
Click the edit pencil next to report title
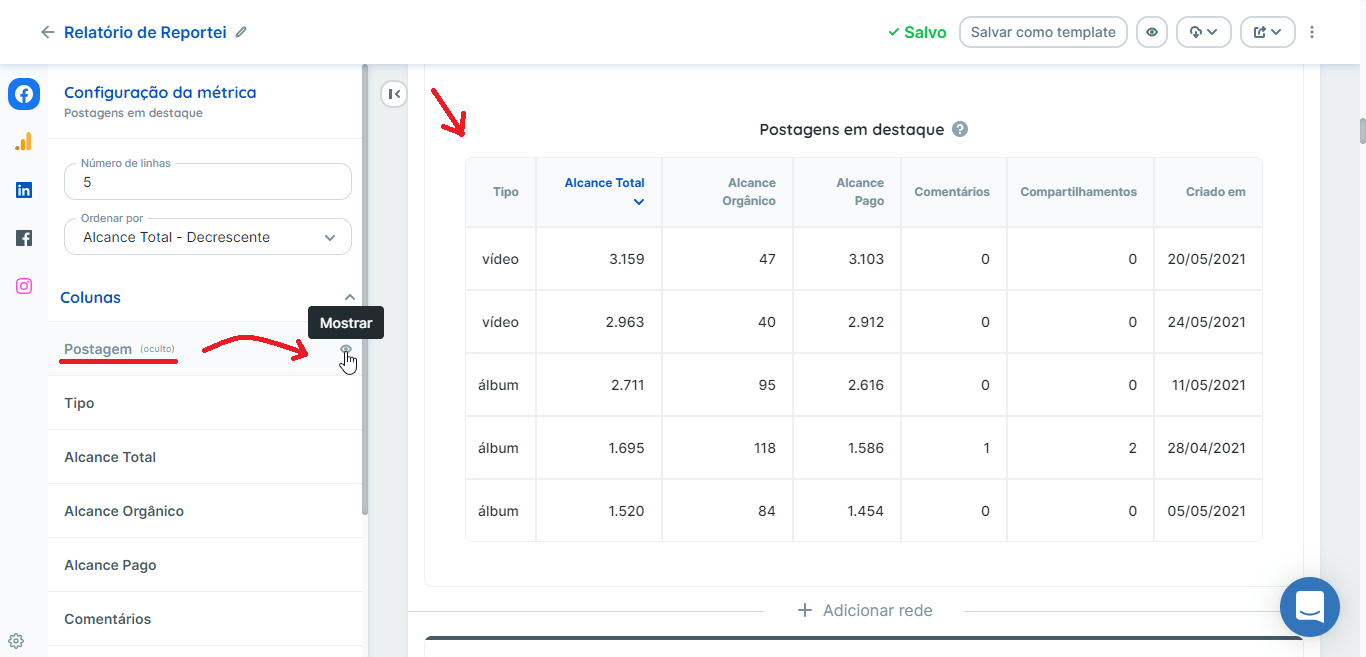click(x=240, y=32)
